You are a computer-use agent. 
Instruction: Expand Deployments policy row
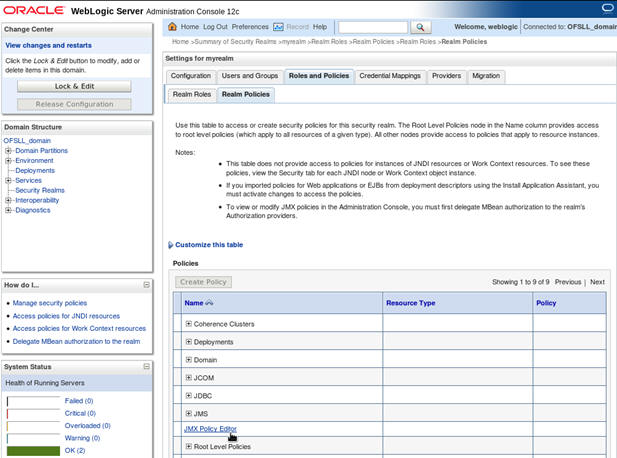188,342
